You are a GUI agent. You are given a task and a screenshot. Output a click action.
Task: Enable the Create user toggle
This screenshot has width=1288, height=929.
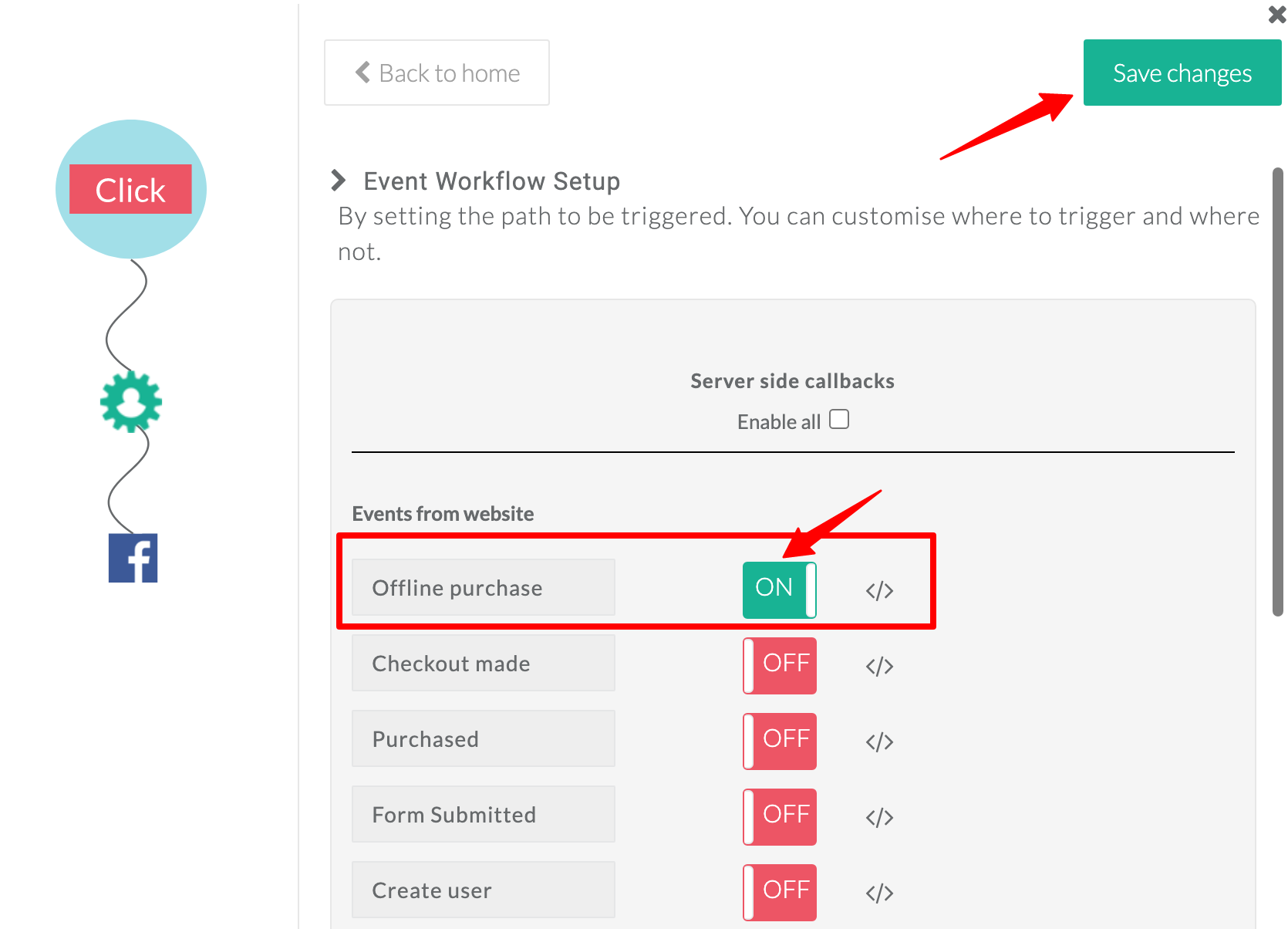(779, 892)
